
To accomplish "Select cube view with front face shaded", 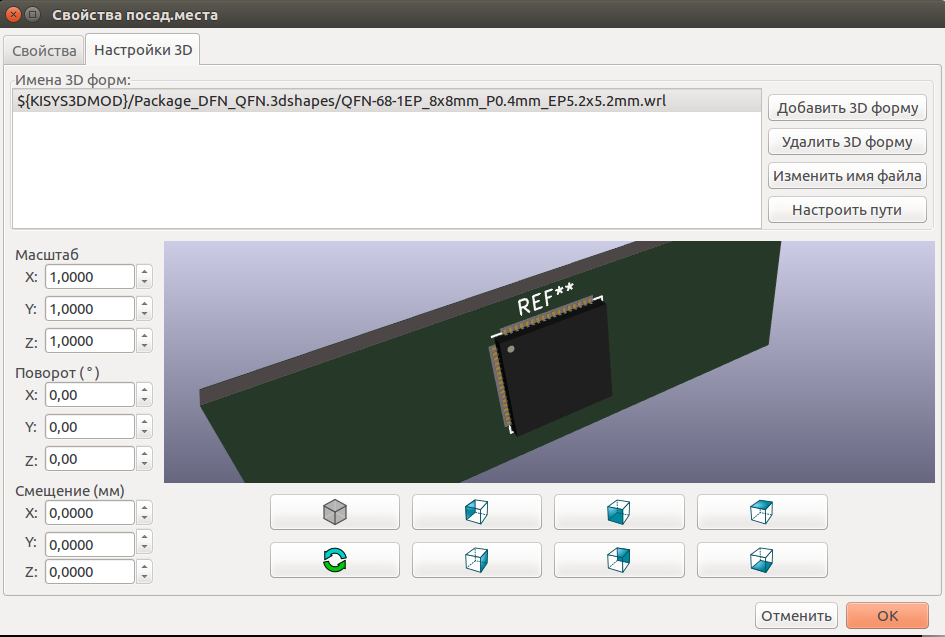I will pyautogui.click(x=618, y=512).
